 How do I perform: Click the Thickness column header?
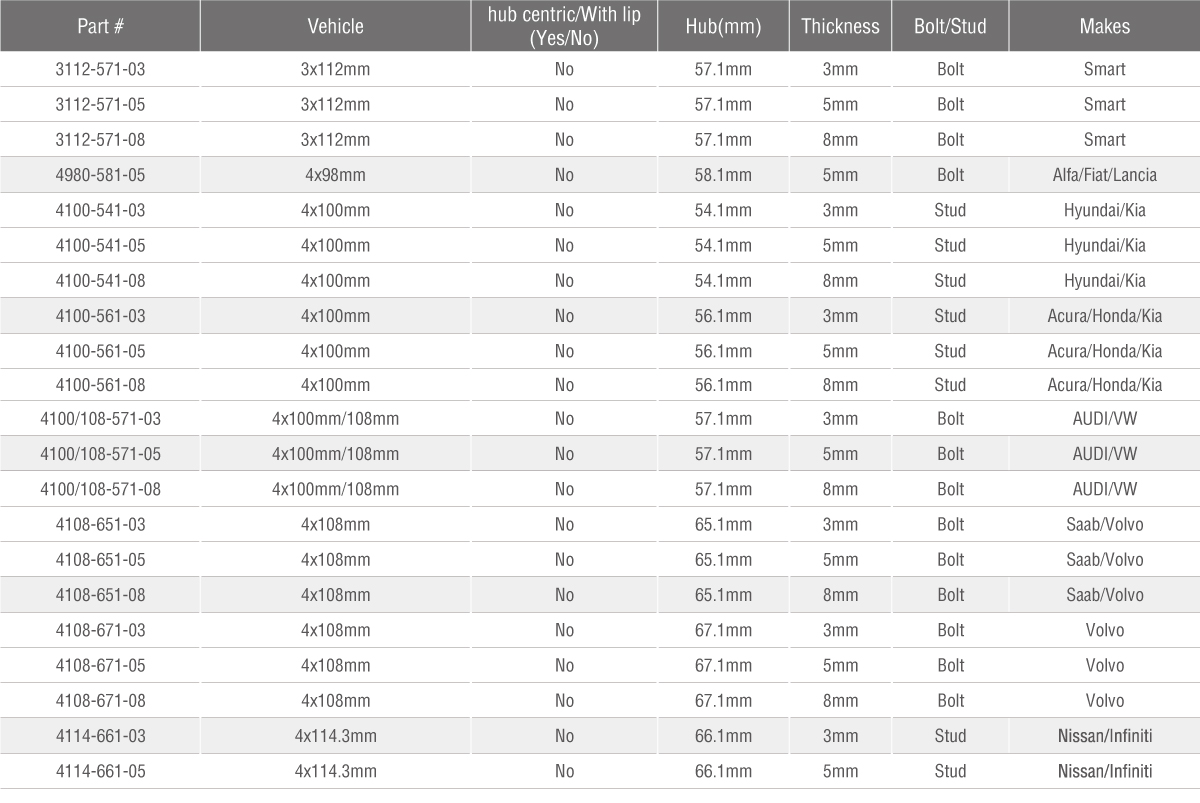point(840,26)
